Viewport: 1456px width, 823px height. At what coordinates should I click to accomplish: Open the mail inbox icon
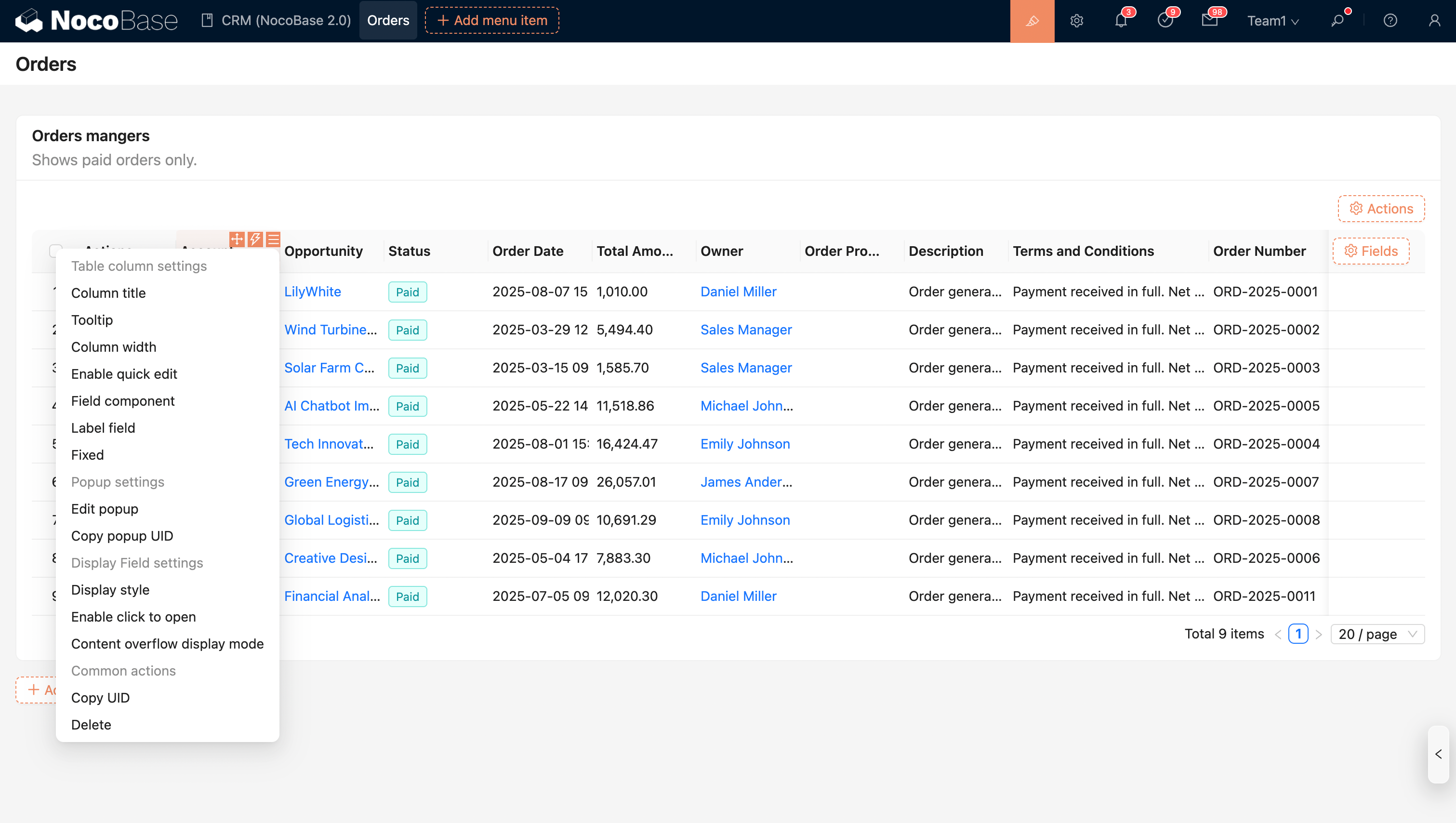(1209, 21)
